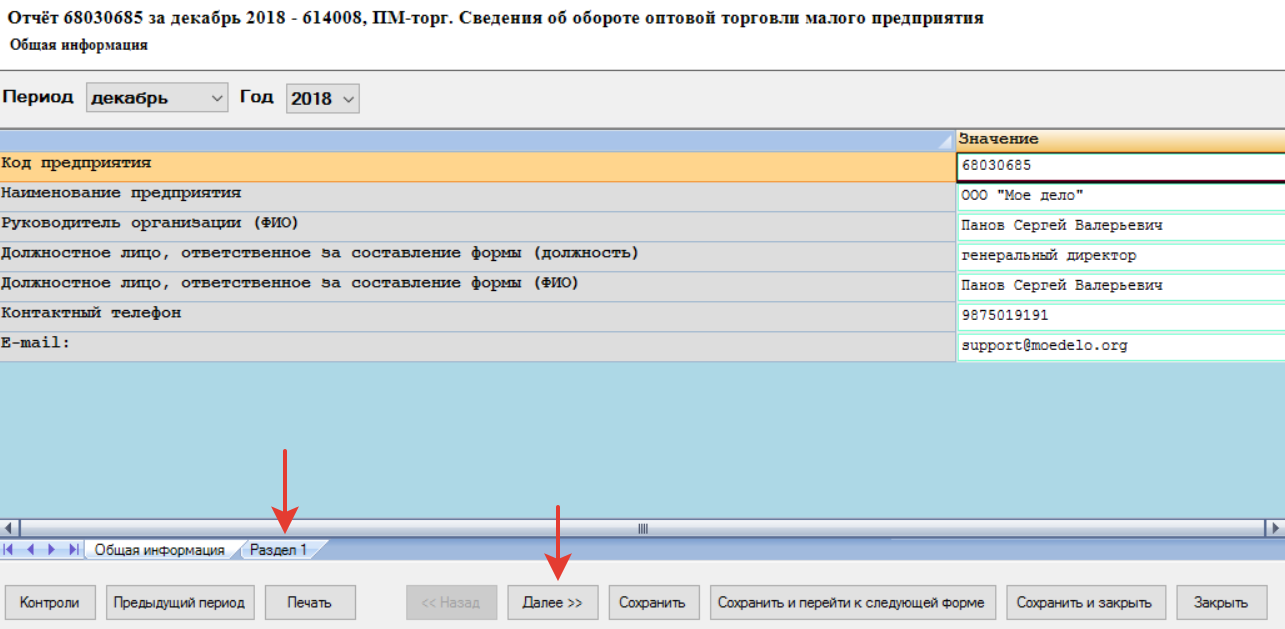Click horizontal scrollbar left arrow

pos(9,528)
